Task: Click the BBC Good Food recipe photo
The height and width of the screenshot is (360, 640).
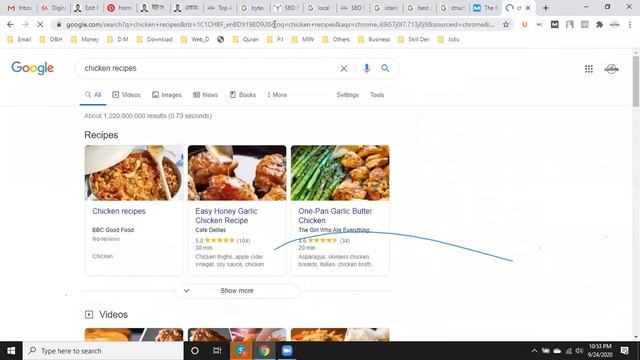Action: coord(134,173)
